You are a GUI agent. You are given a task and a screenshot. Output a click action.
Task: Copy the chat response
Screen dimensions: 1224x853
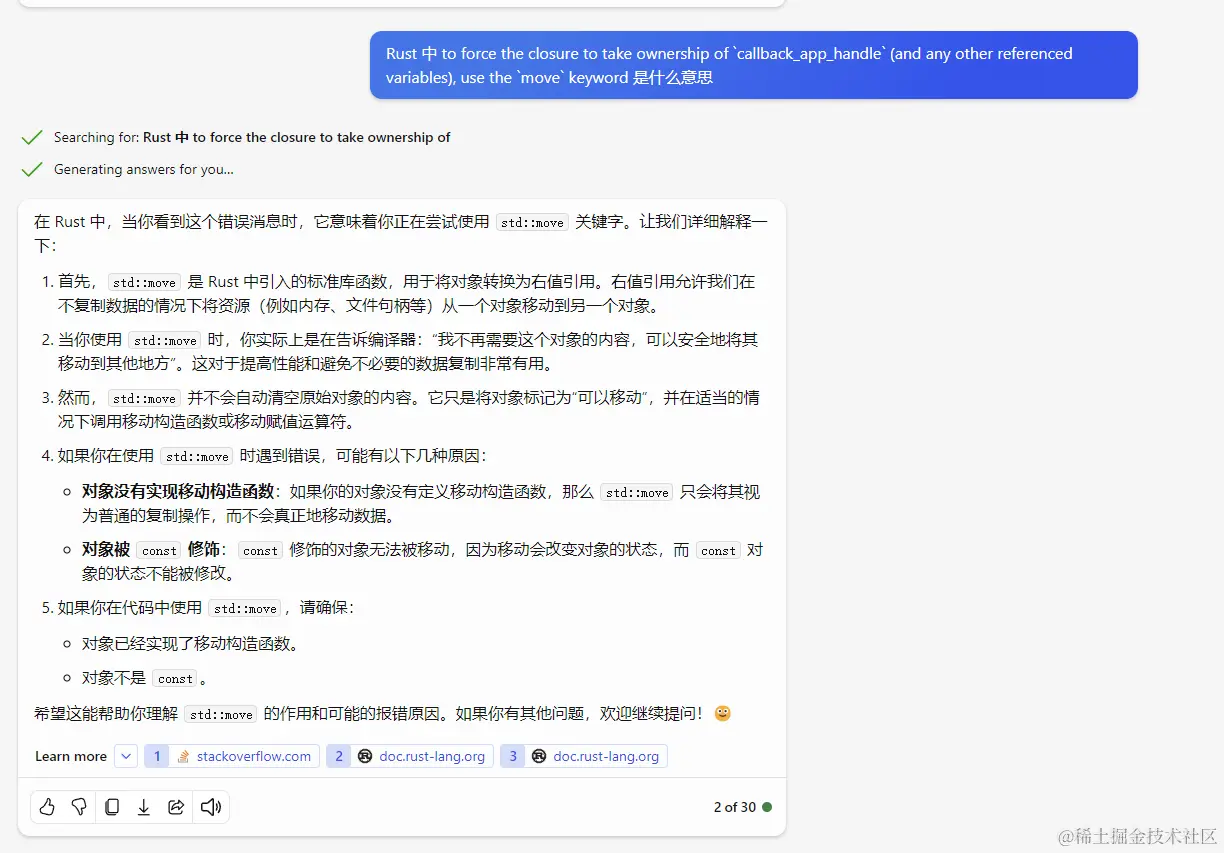(111, 807)
